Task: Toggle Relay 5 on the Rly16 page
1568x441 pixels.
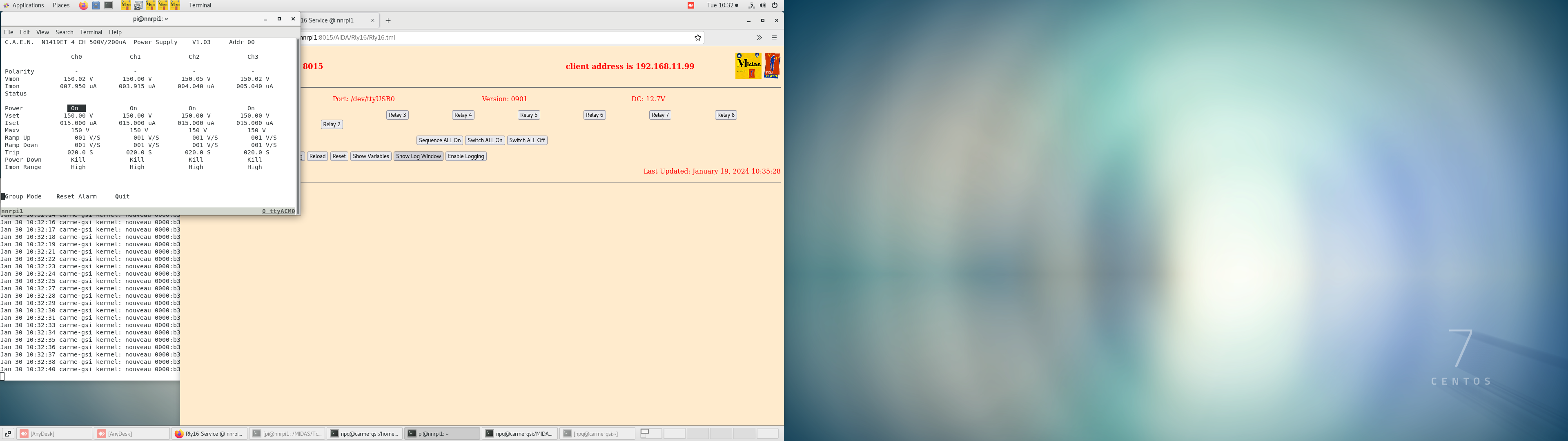Action: click(528, 114)
